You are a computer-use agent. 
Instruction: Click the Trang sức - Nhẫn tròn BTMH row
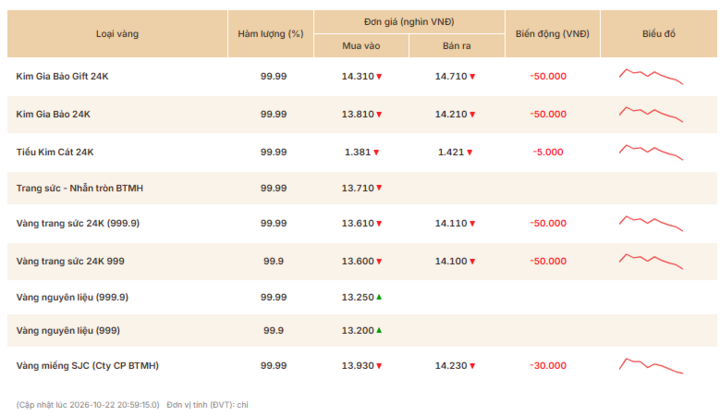[362, 188]
